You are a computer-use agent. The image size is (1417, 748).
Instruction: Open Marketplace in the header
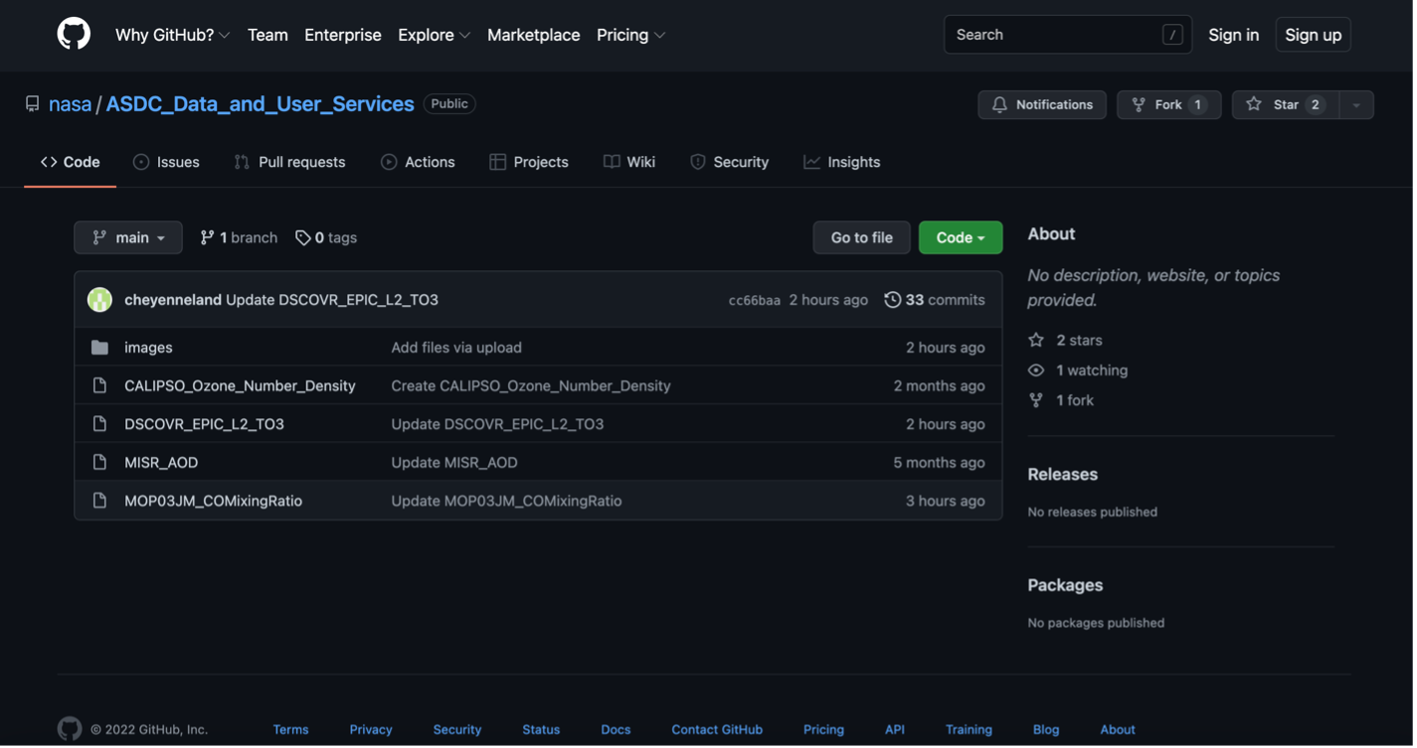click(x=533, y=35)
